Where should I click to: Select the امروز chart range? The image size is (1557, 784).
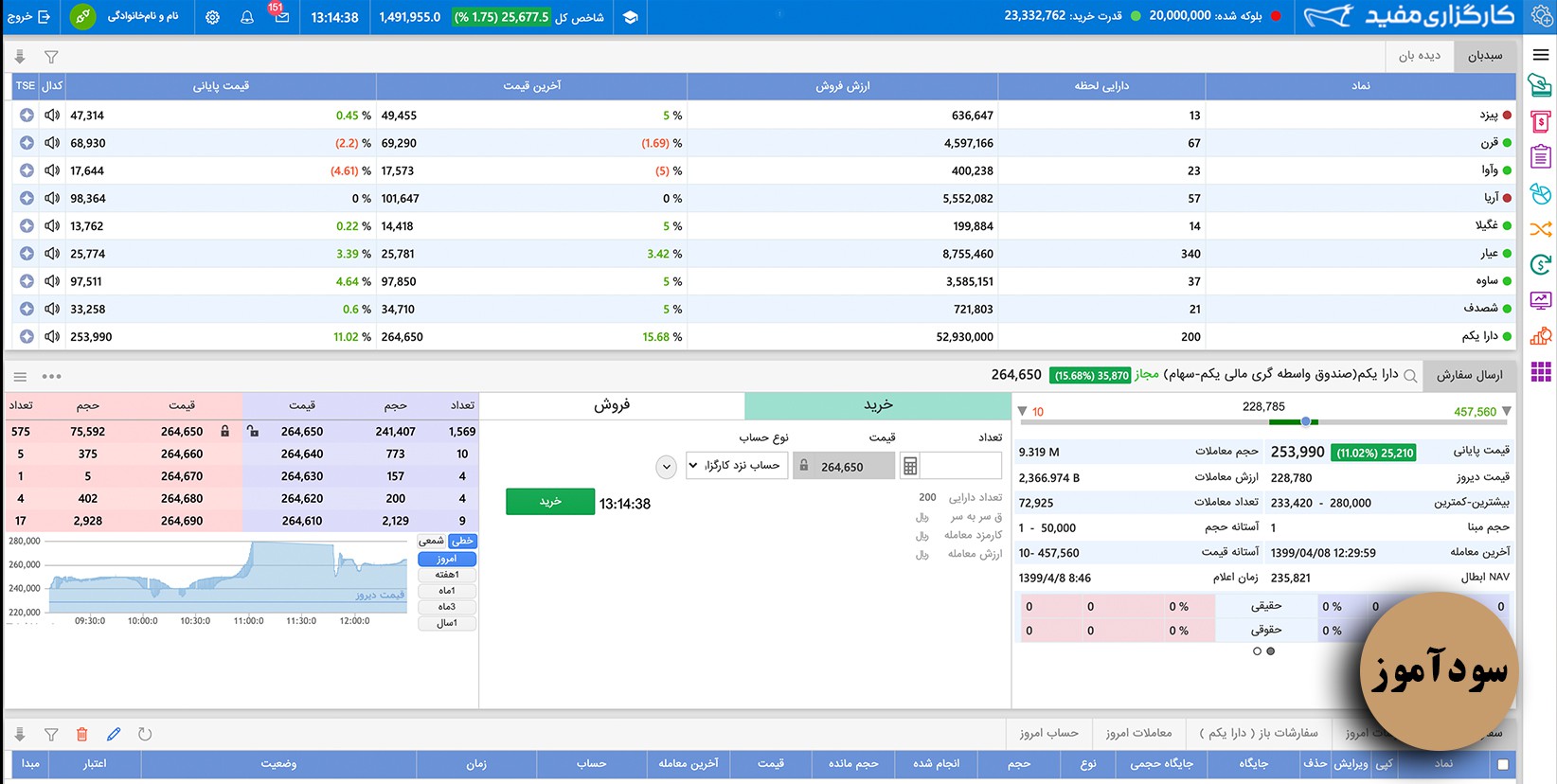447,559
